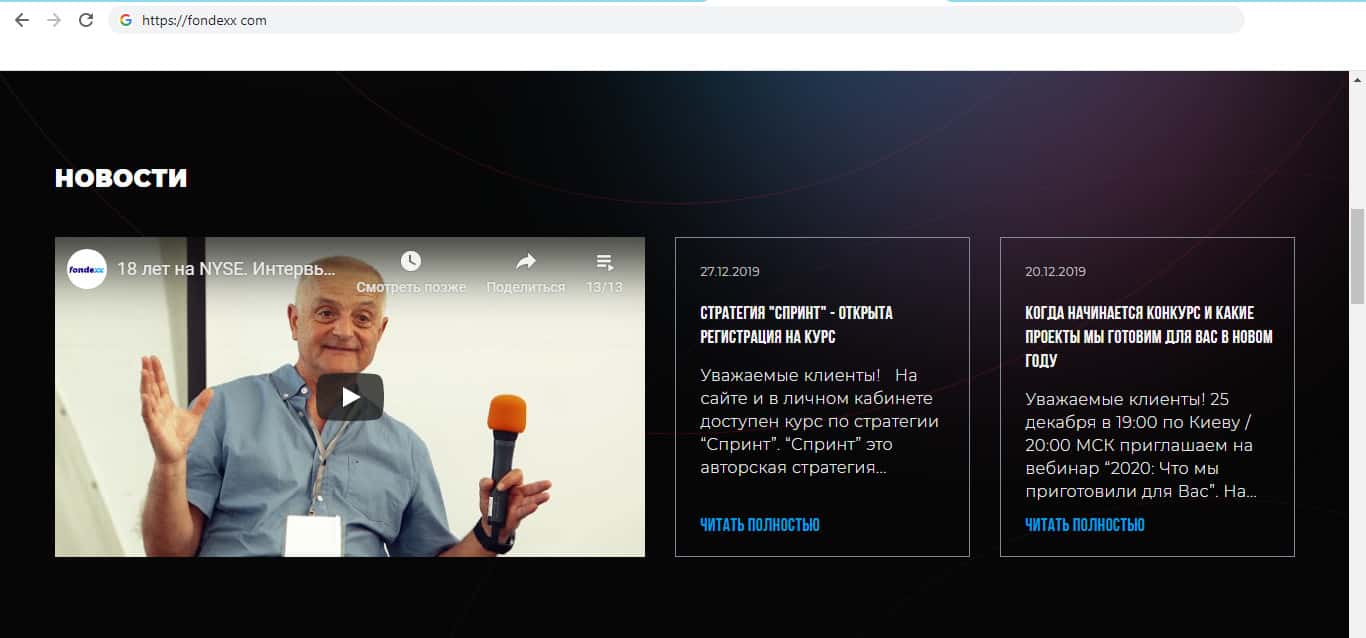Click the Спринт news excerpt text
Screen dimensions: 1366x638
coord(819,421)
